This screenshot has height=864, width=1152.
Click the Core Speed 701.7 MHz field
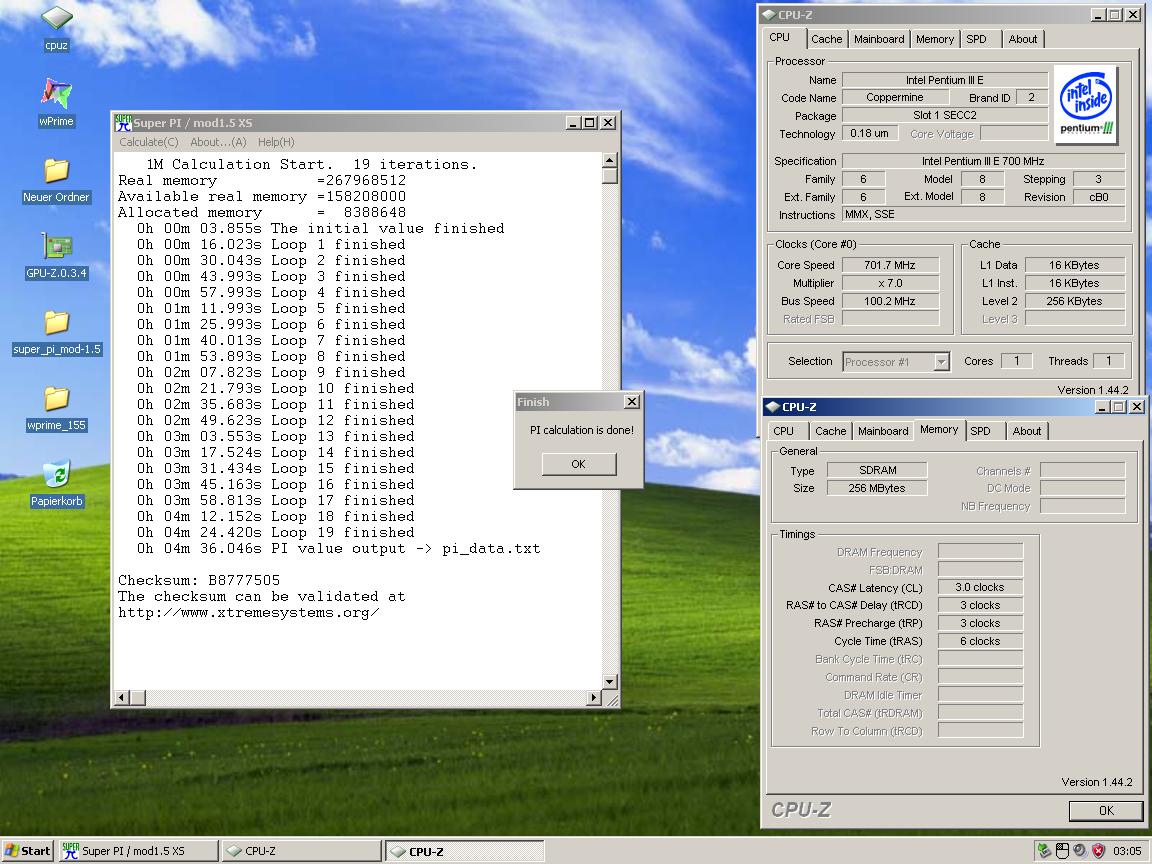coord(890,265)
